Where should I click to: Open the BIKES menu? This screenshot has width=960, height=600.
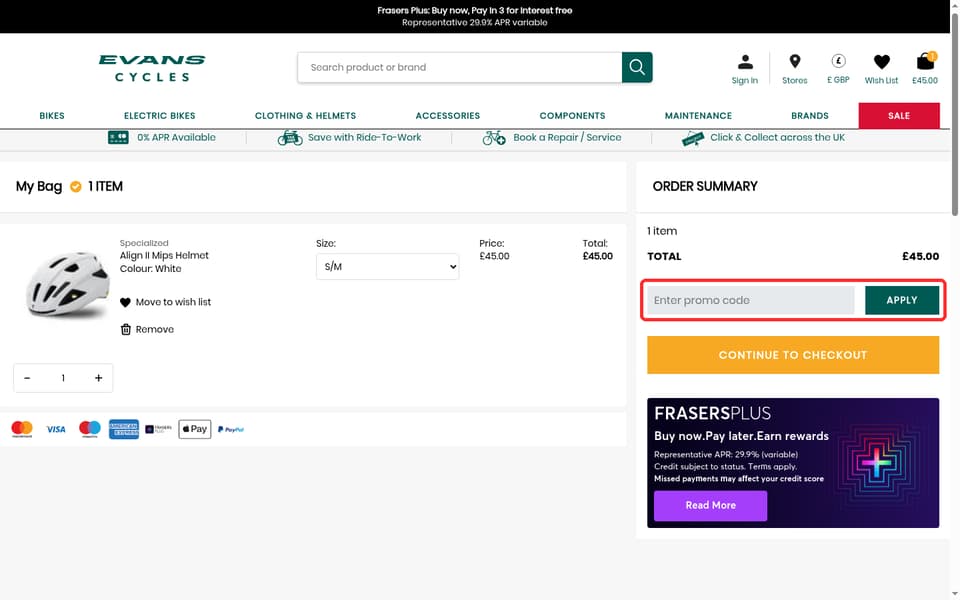52,116
